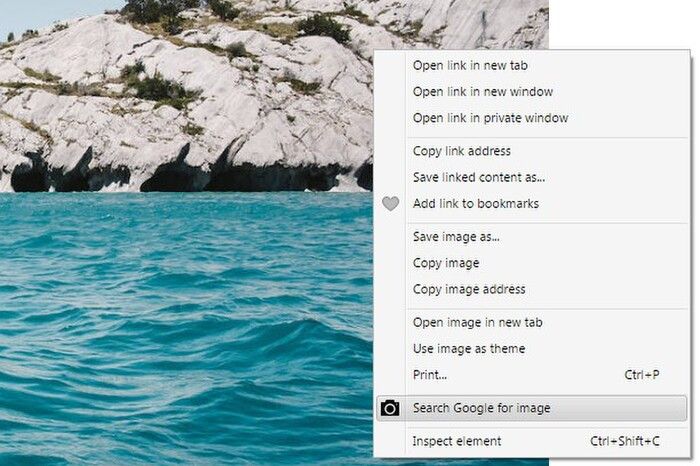Select Search Google for image
Viewport: 700px width, 466px height.
[x=481, y=408]
